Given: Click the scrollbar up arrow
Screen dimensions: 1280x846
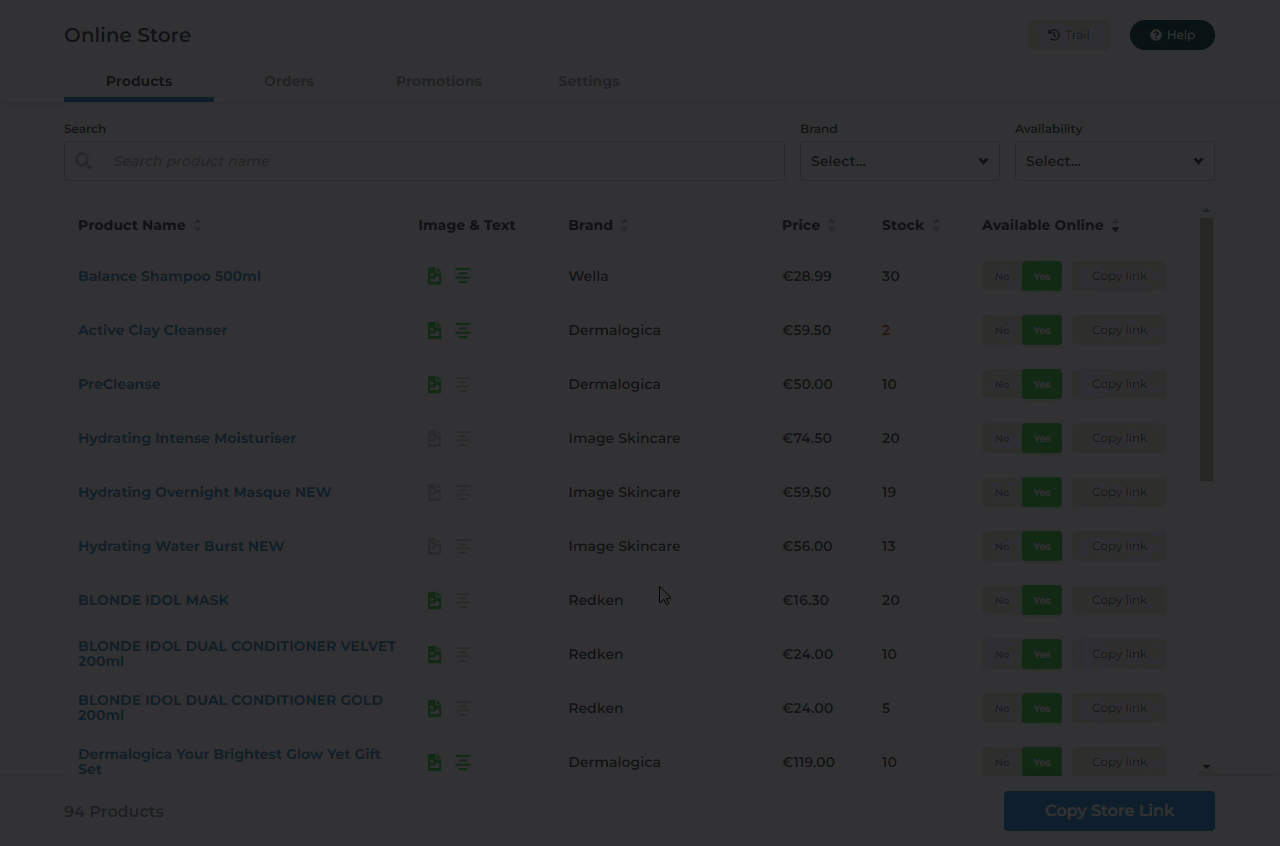Looking at the screenshot, I should point(1206,211).
